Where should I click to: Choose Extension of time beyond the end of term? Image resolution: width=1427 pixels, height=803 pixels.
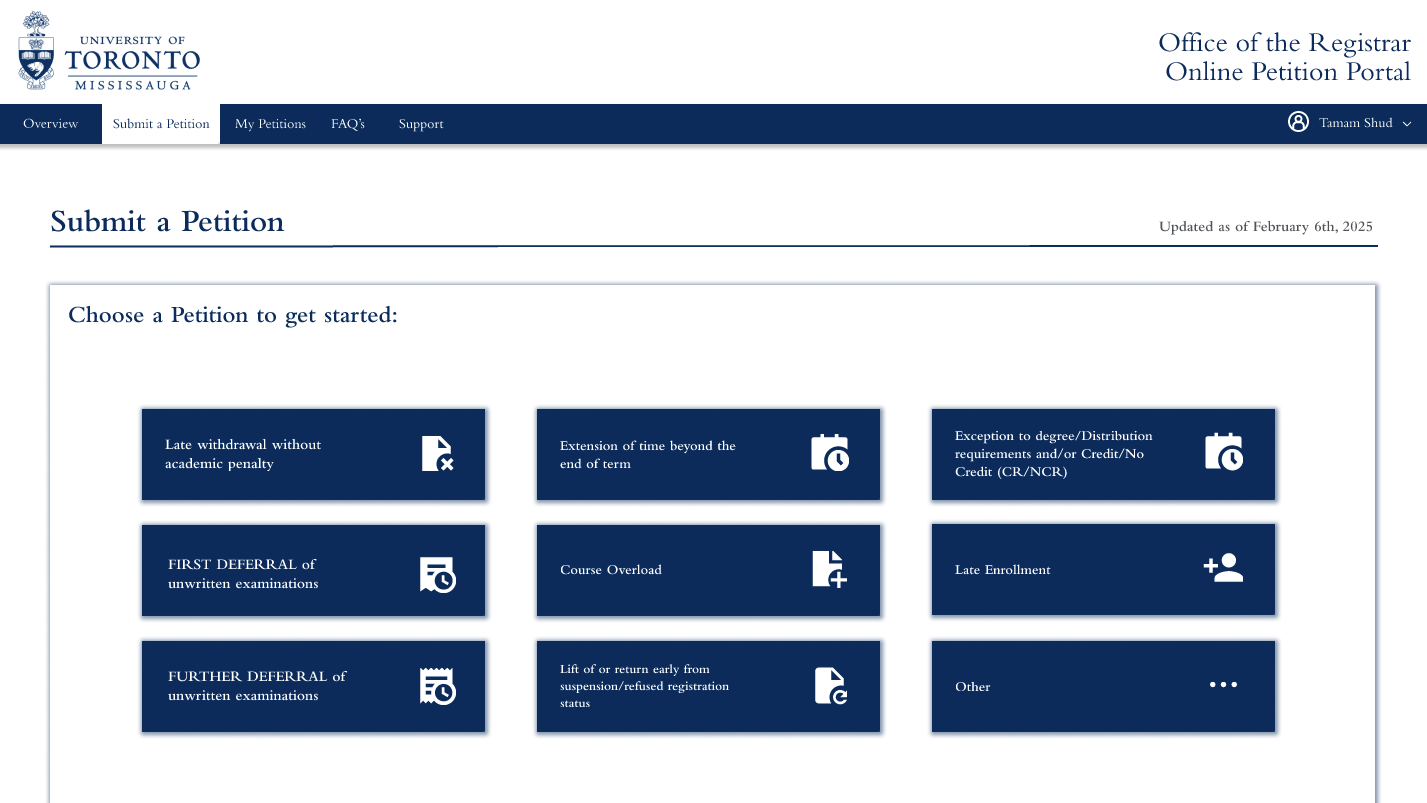(708, 454)
